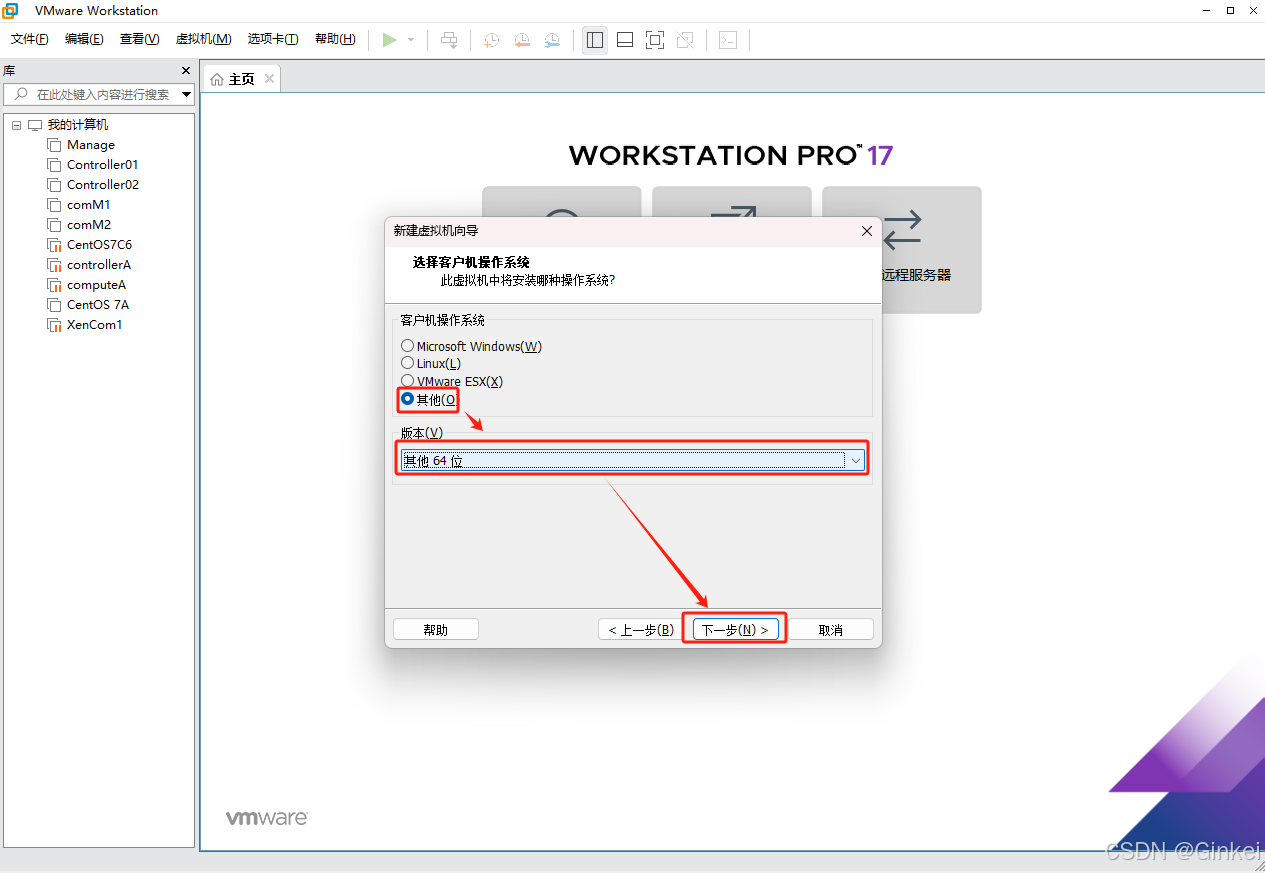Click the 帮助 button in the wizard
Image resolution: width=1265 pixels, height=873 pixels.
pos(436,629)
